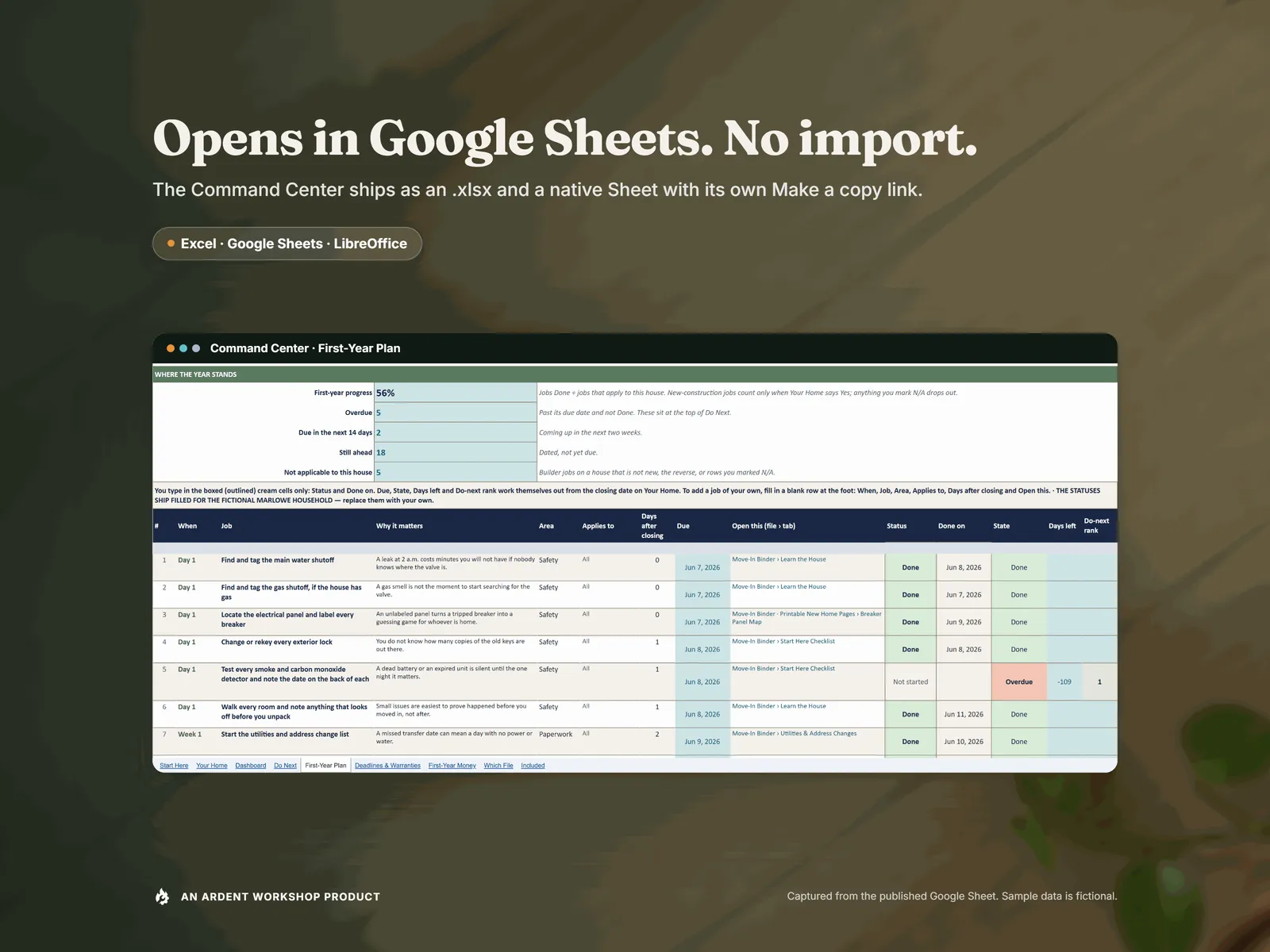Open Deadlines & Warranties tab
This screenshot has width=1270, height=952.
[387, 766]
